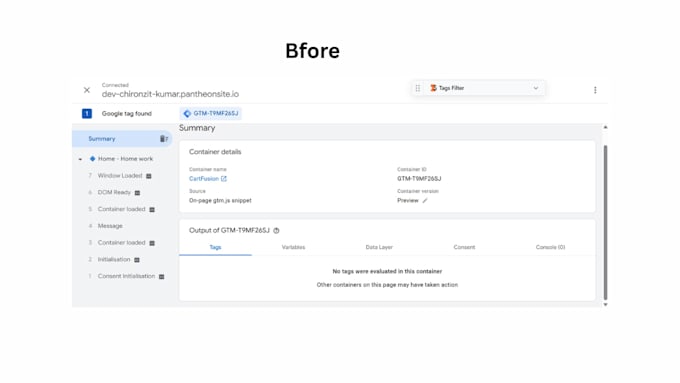Select the Home - Home work page entry
Image resolution: width=680 pixels, height=383 pixels.
pos(125,159)
